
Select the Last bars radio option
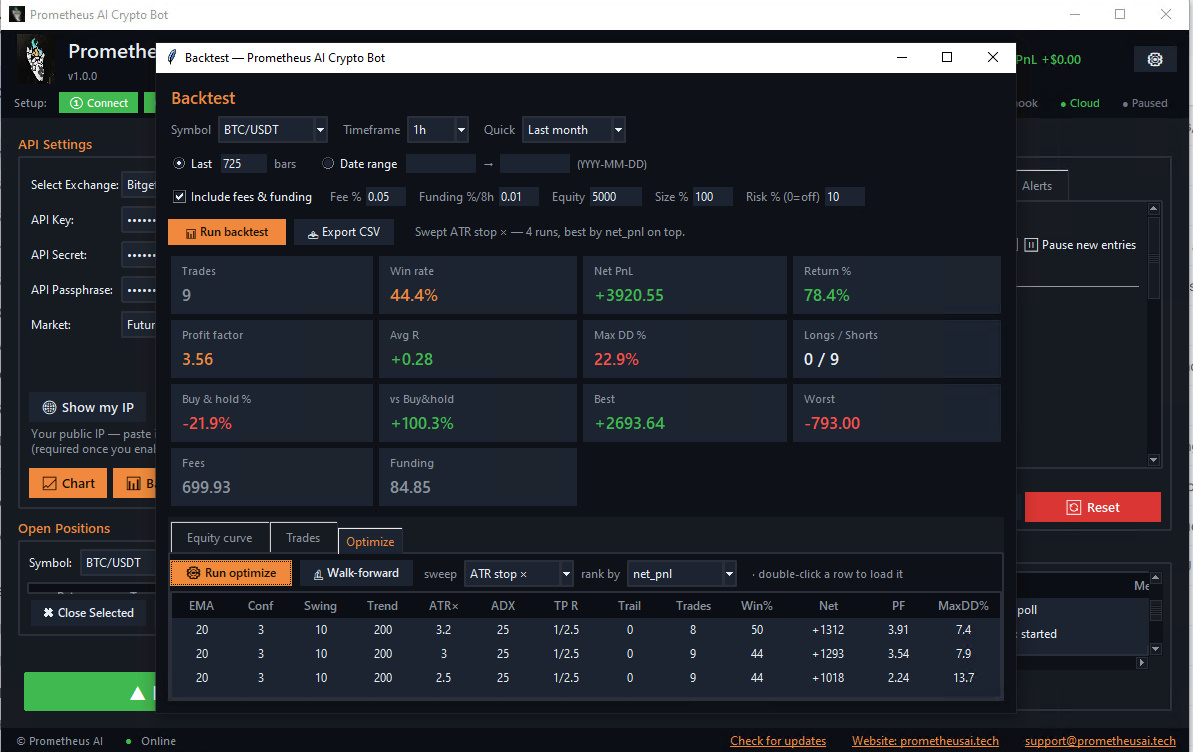tap(180, 164)
